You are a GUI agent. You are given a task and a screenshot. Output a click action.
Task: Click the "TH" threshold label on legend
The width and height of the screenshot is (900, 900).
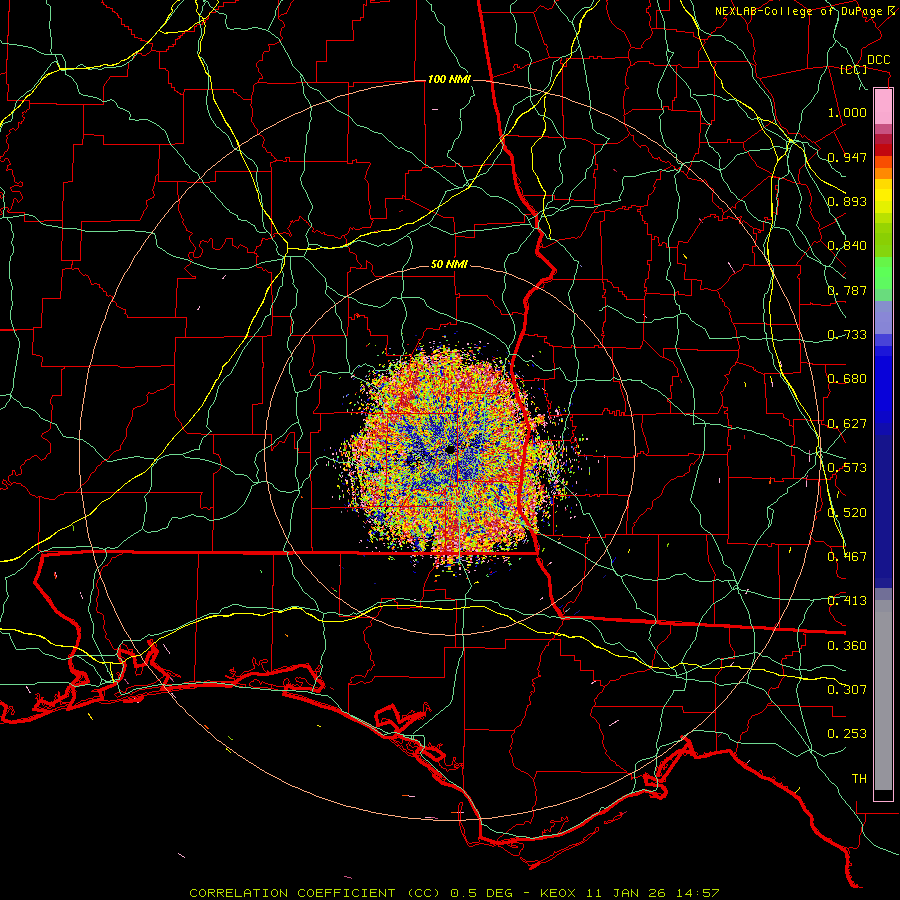pyautogui.click(x=859, y=779)
